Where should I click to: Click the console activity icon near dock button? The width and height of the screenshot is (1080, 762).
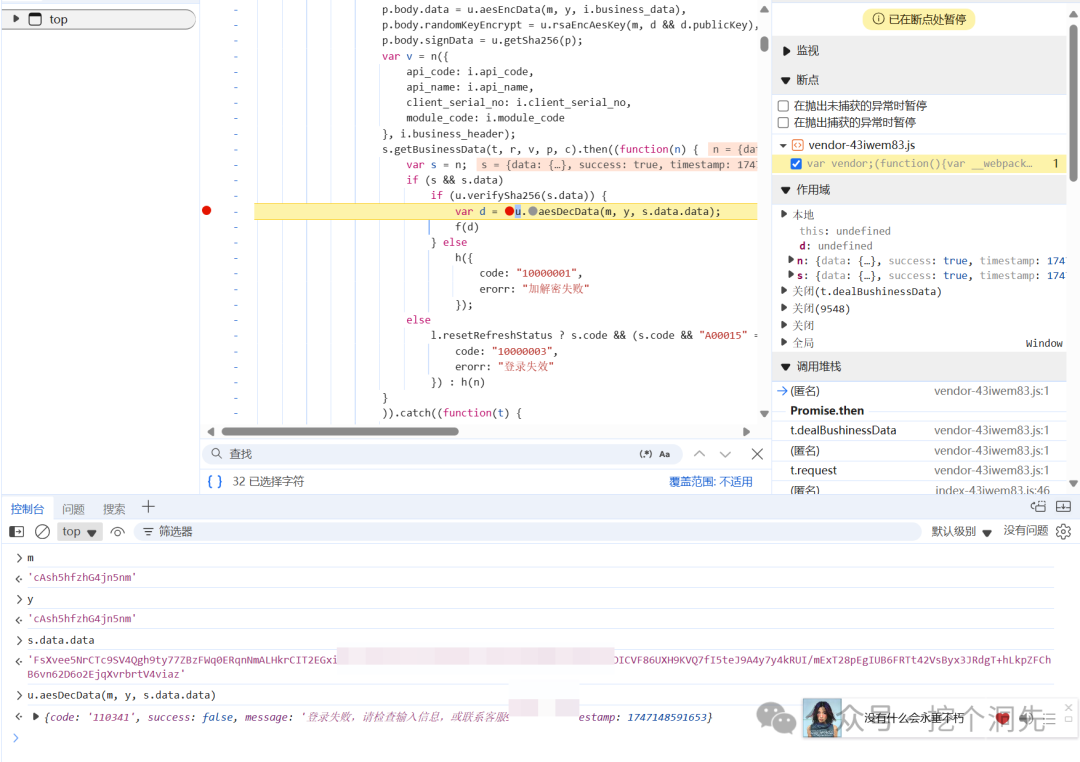1037,506
